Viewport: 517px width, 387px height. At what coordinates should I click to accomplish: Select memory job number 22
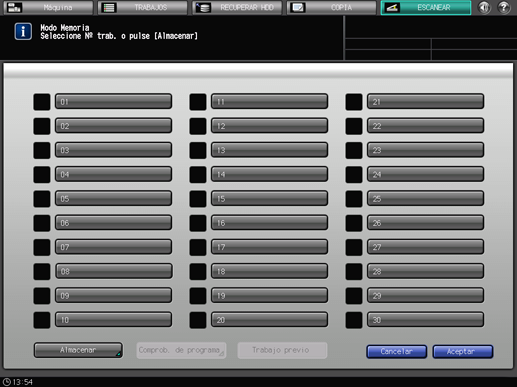pyautogui.click(x=425, y=126)
